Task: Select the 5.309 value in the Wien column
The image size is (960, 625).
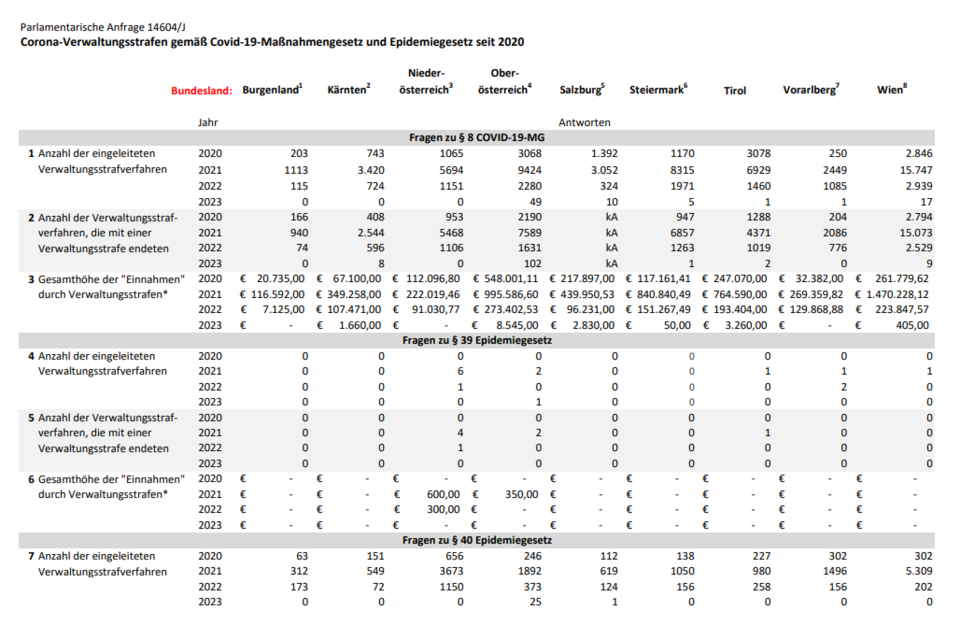Action: pyautogui.click(x=915, y=571)
